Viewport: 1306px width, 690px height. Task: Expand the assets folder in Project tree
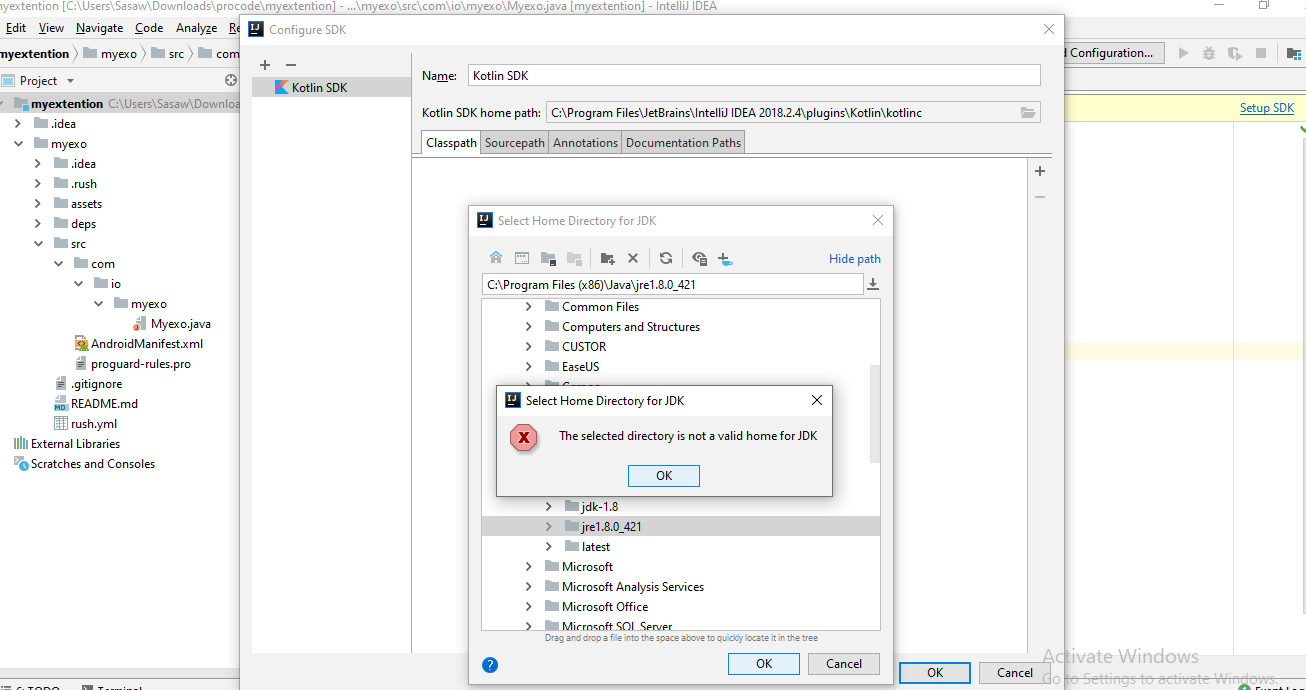tap(38, 204)
